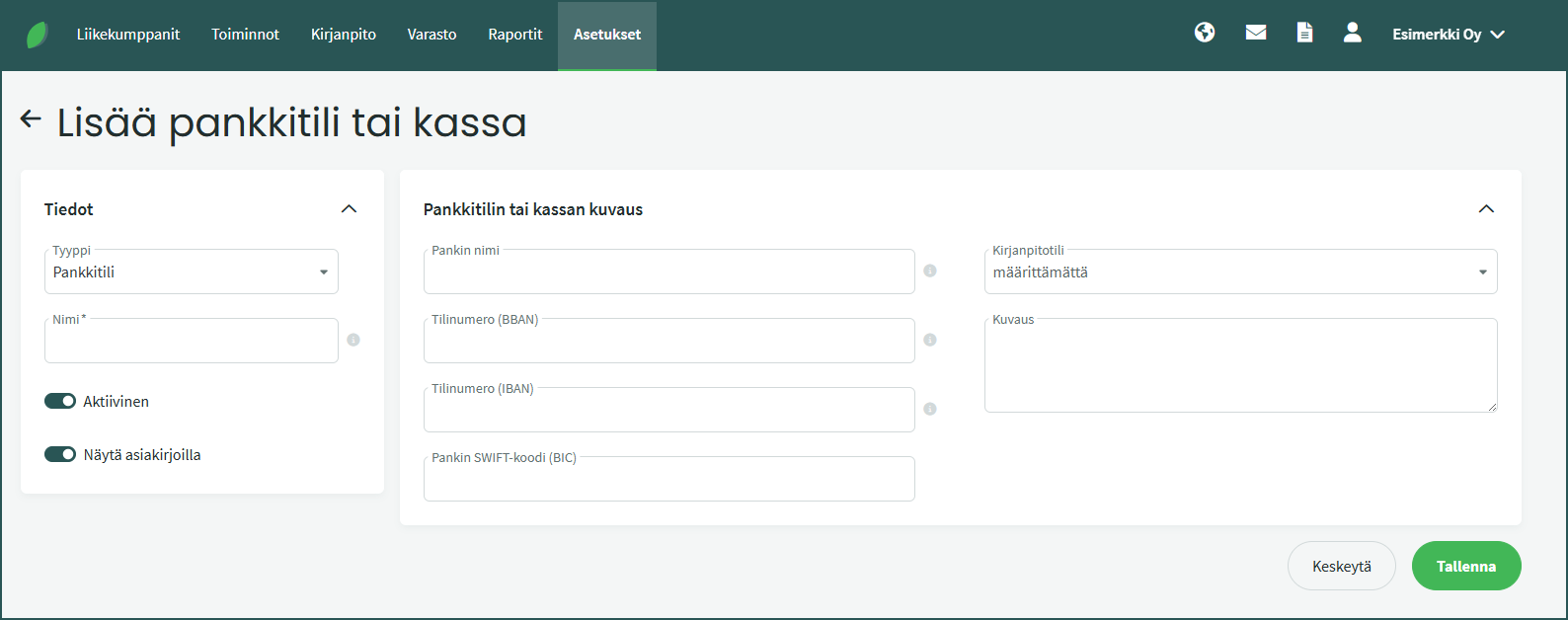
Task: Click the document icon in header
Action: click(x=1304, y=33)
